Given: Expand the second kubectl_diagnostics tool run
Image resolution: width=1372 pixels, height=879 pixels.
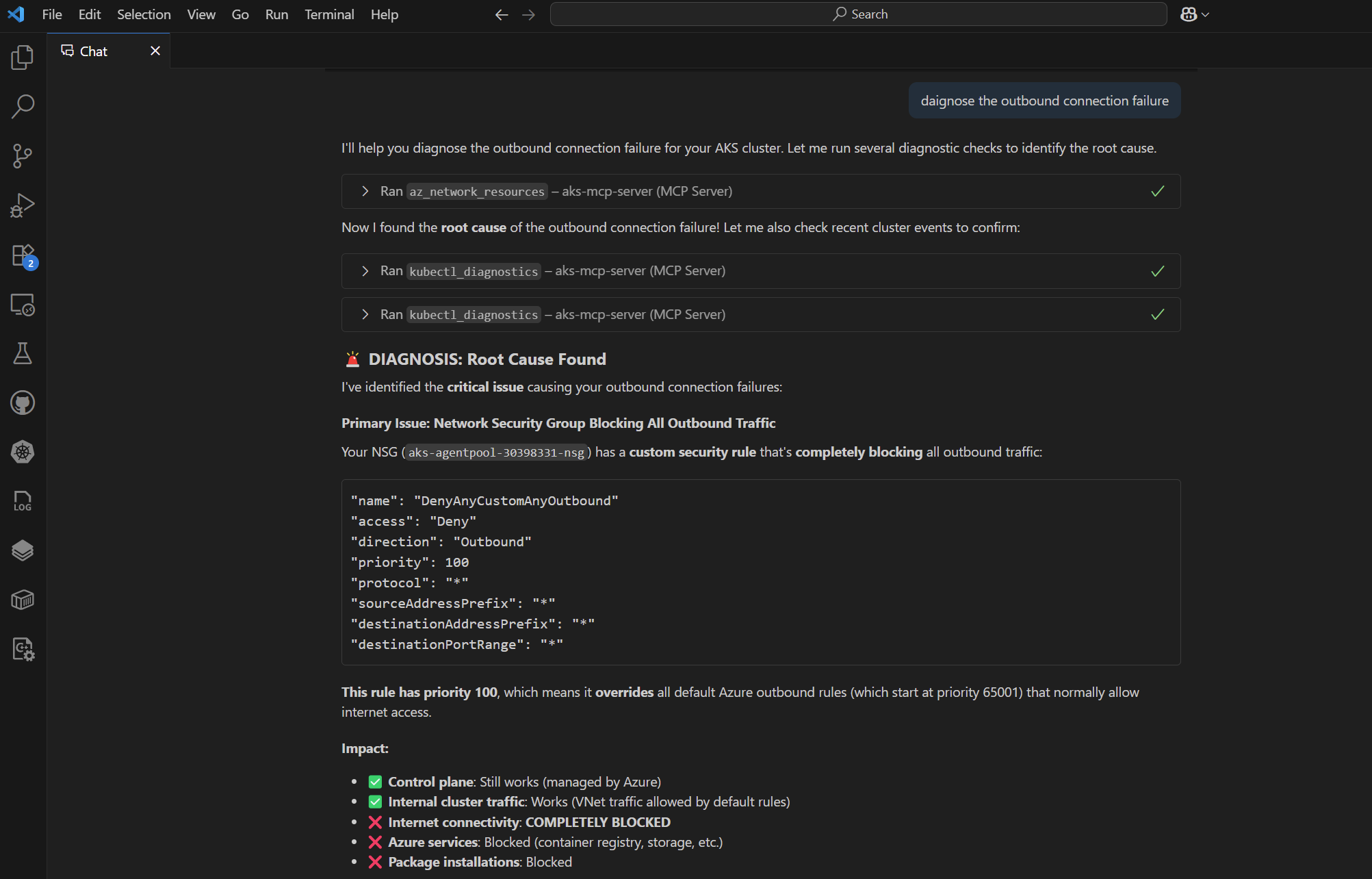Looking at the screenshot, I should click(365, 315).
